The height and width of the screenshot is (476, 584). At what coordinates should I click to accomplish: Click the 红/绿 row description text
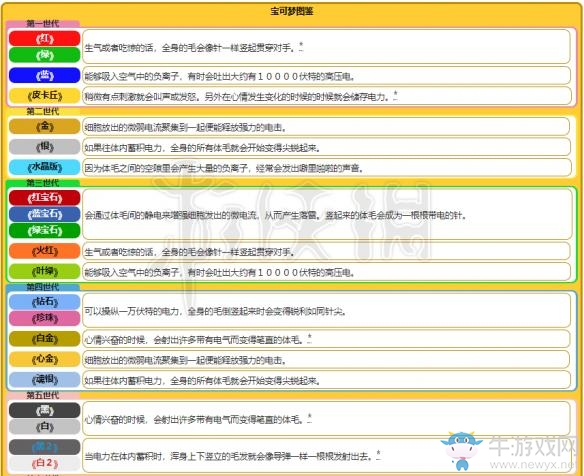coord(191,48)
